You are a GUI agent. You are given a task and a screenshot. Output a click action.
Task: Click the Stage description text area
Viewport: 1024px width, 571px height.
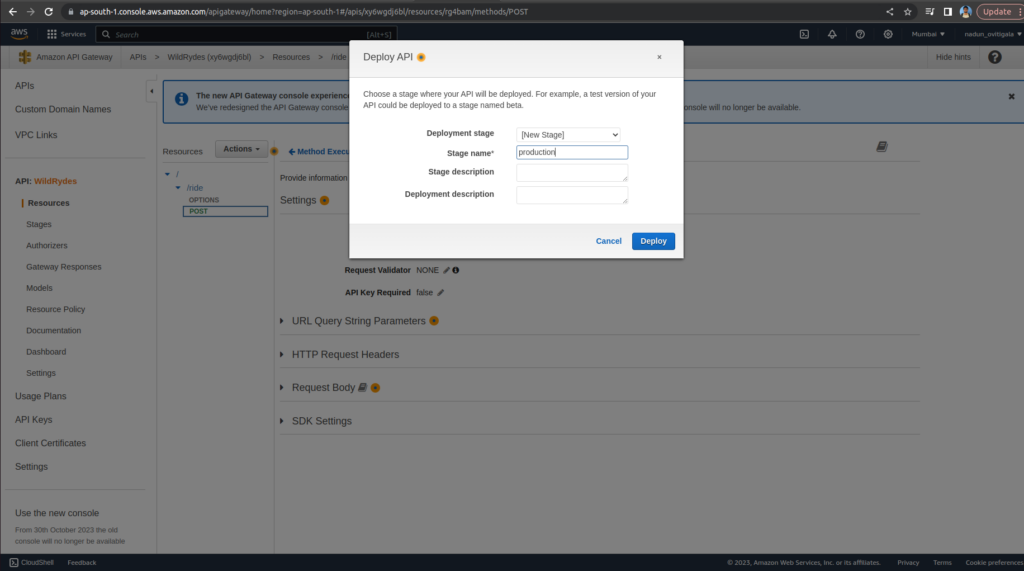coord(572,172)
